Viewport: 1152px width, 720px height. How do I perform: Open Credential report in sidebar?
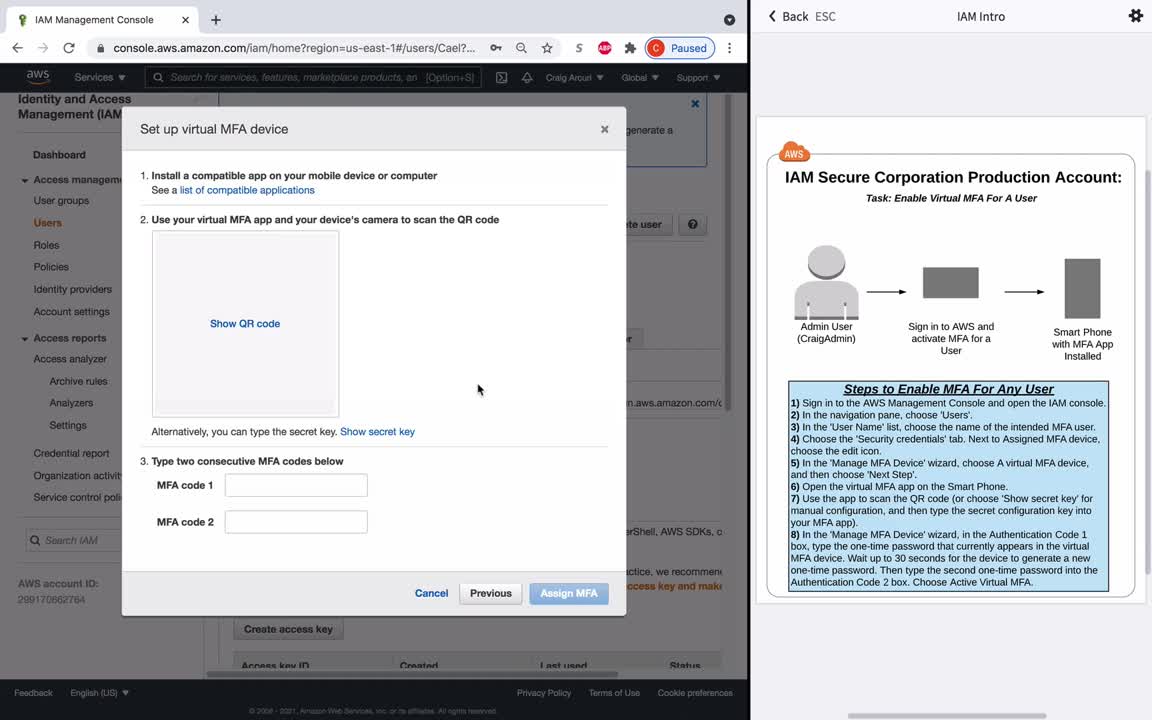point(71,453)
